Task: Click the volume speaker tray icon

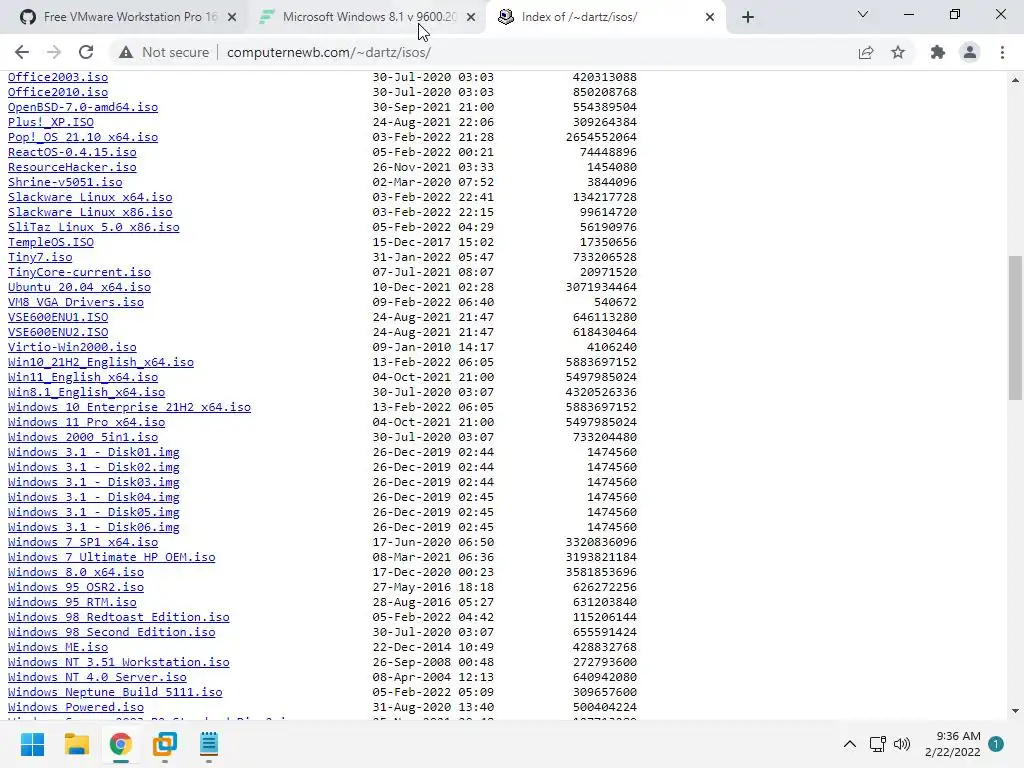Action: click(x=902, y=744)
